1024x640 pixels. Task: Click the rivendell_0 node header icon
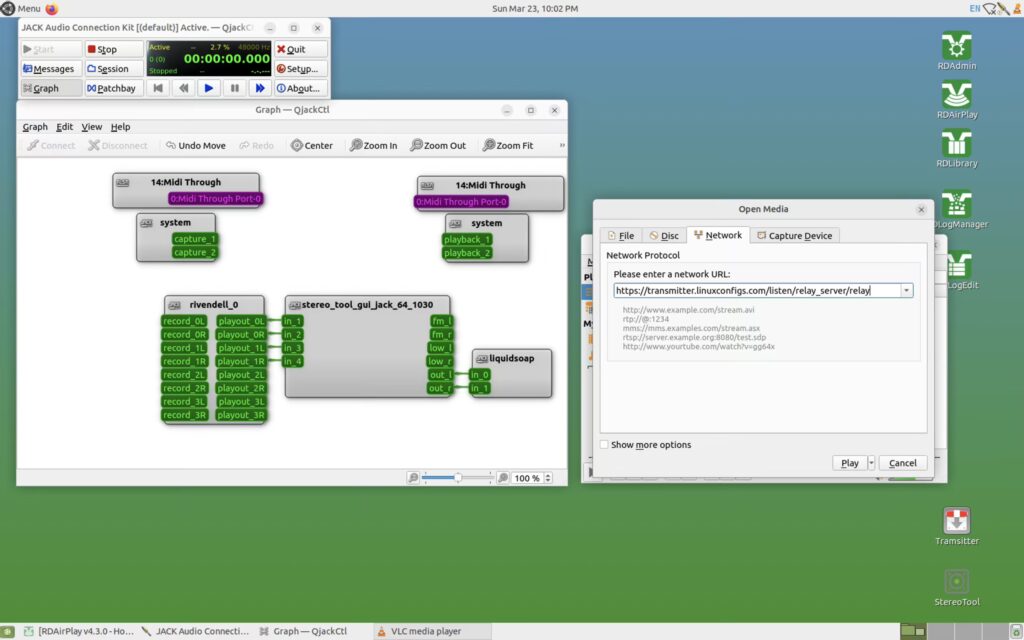174,305
